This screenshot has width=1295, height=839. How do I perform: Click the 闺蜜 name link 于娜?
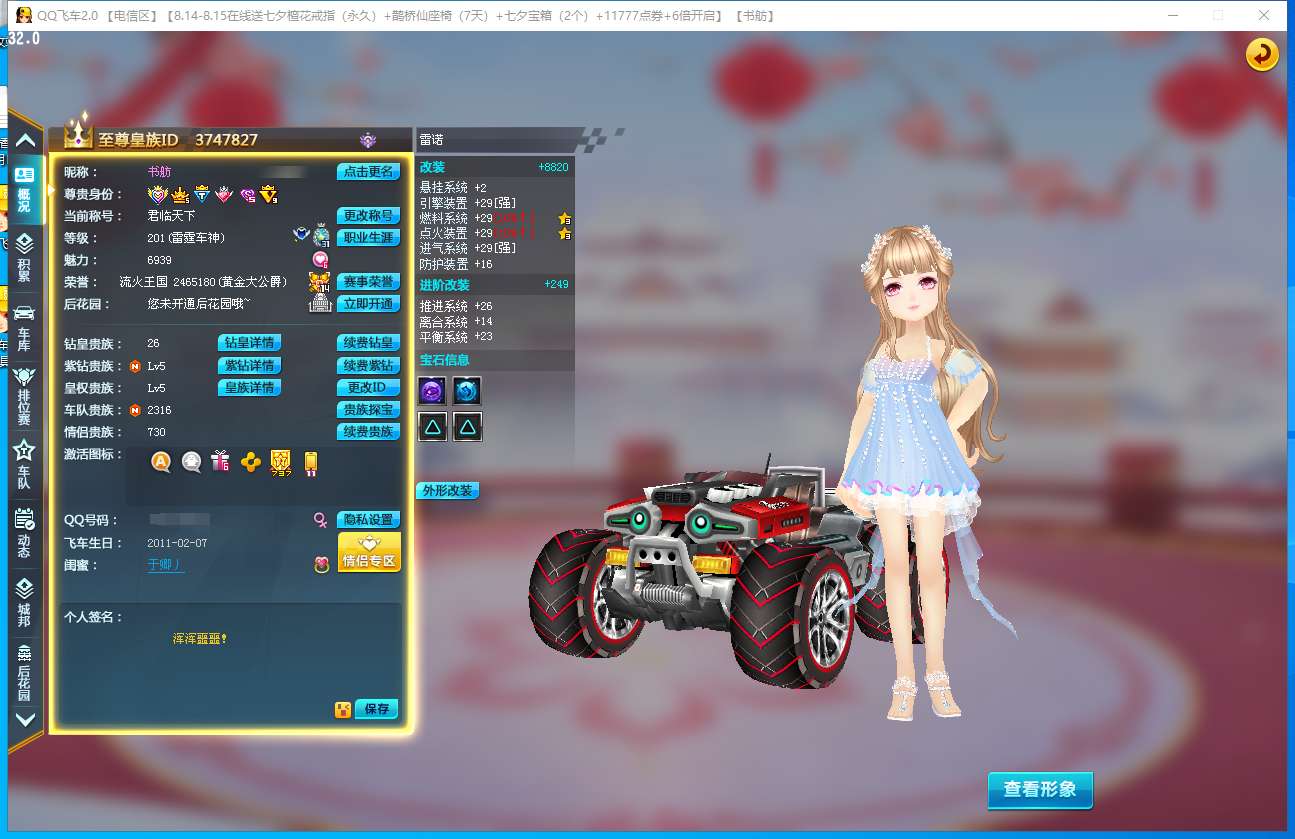click(166, 565)
